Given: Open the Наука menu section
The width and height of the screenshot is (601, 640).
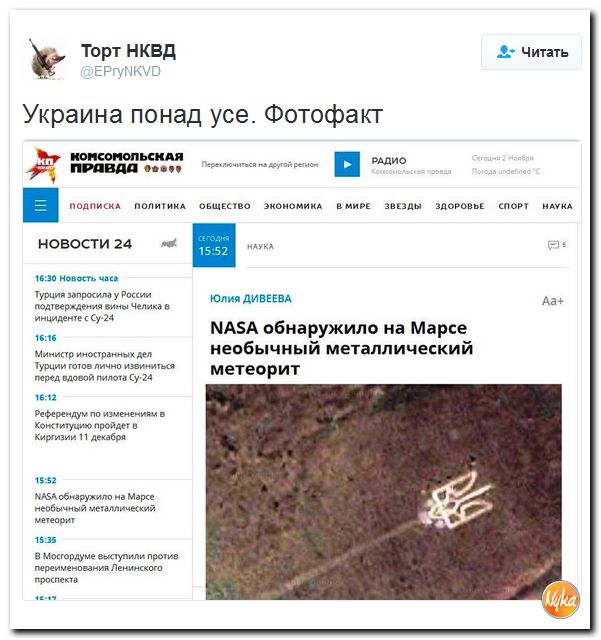Looking at the screenshot, I should [557, 207].
